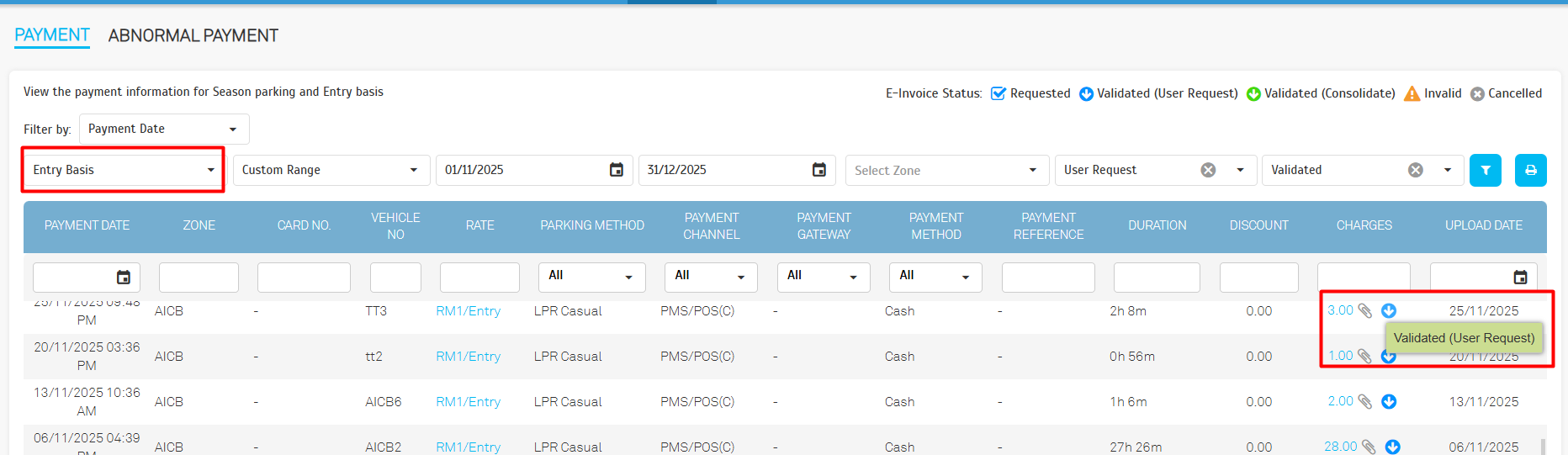Click the 2.00 charges amount link
The width and height of the screenshot is (1568, 455).
1340,401
